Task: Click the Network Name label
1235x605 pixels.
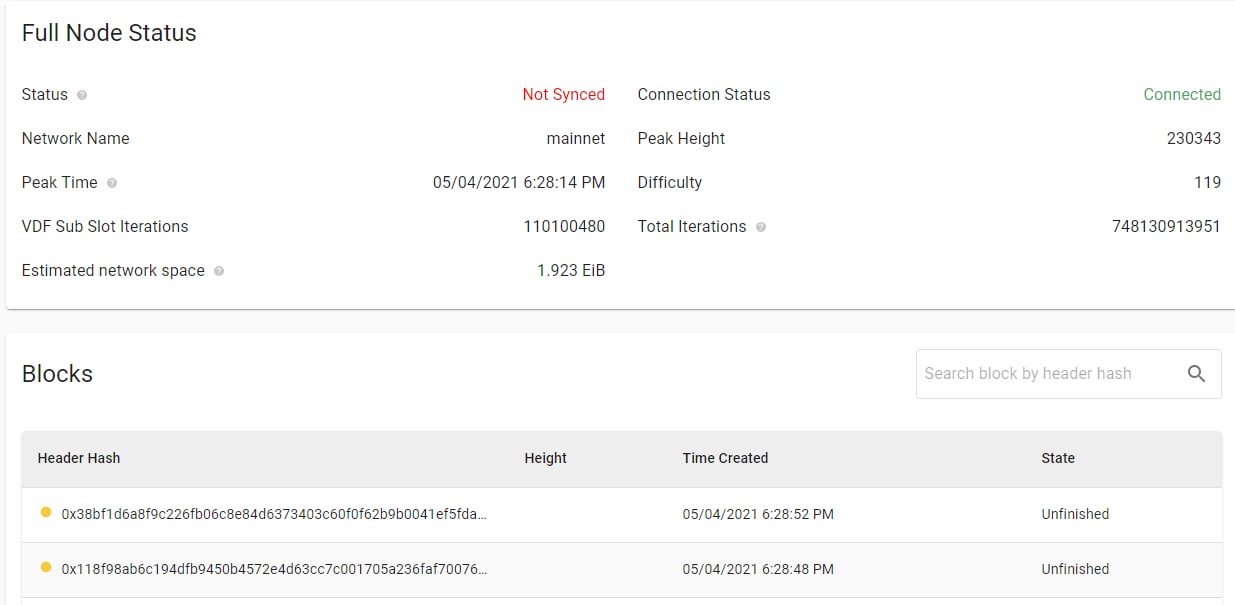Action: tap(76, 139)
